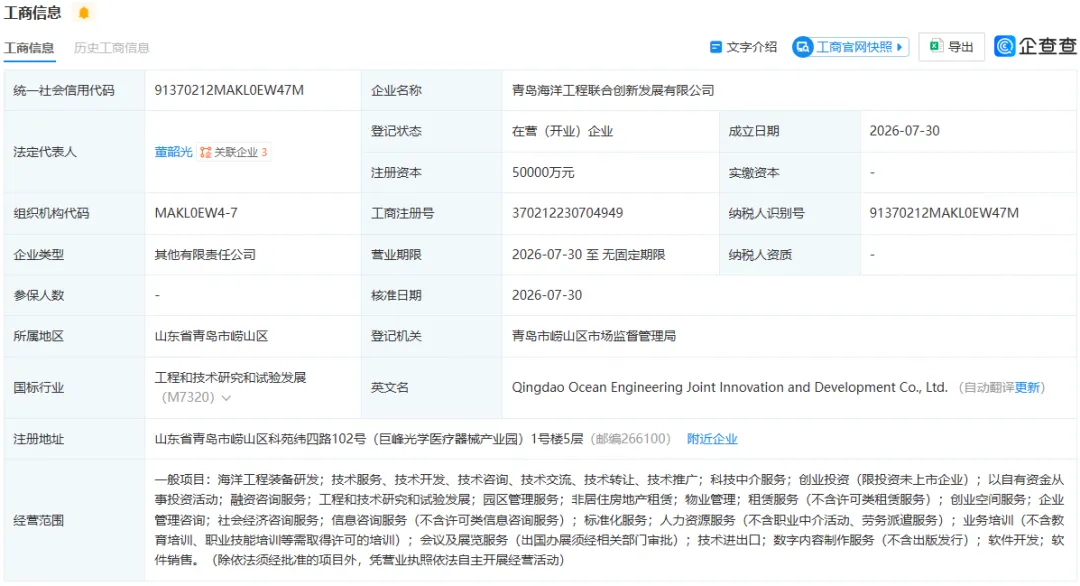Select the registered address text
The image size is (1080, 586).
click(x=368, y=439)
